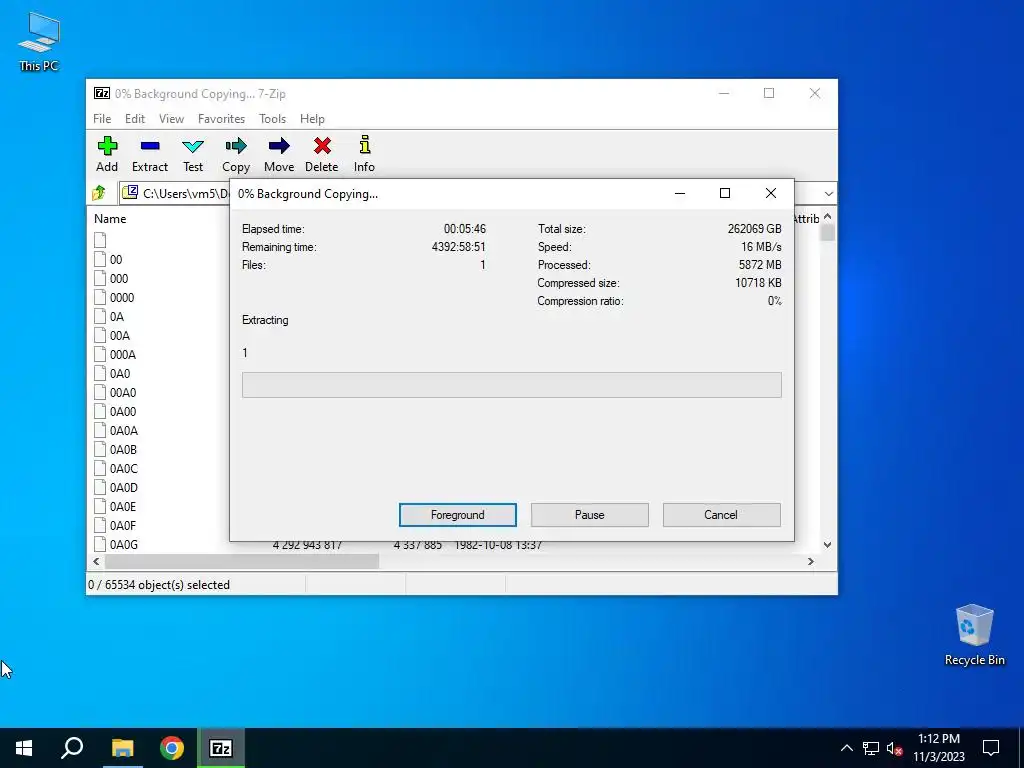The width and height of the screenshot is (1024, 768).
Task: Click 7-Zip title bar app icon
Action: 102,93
